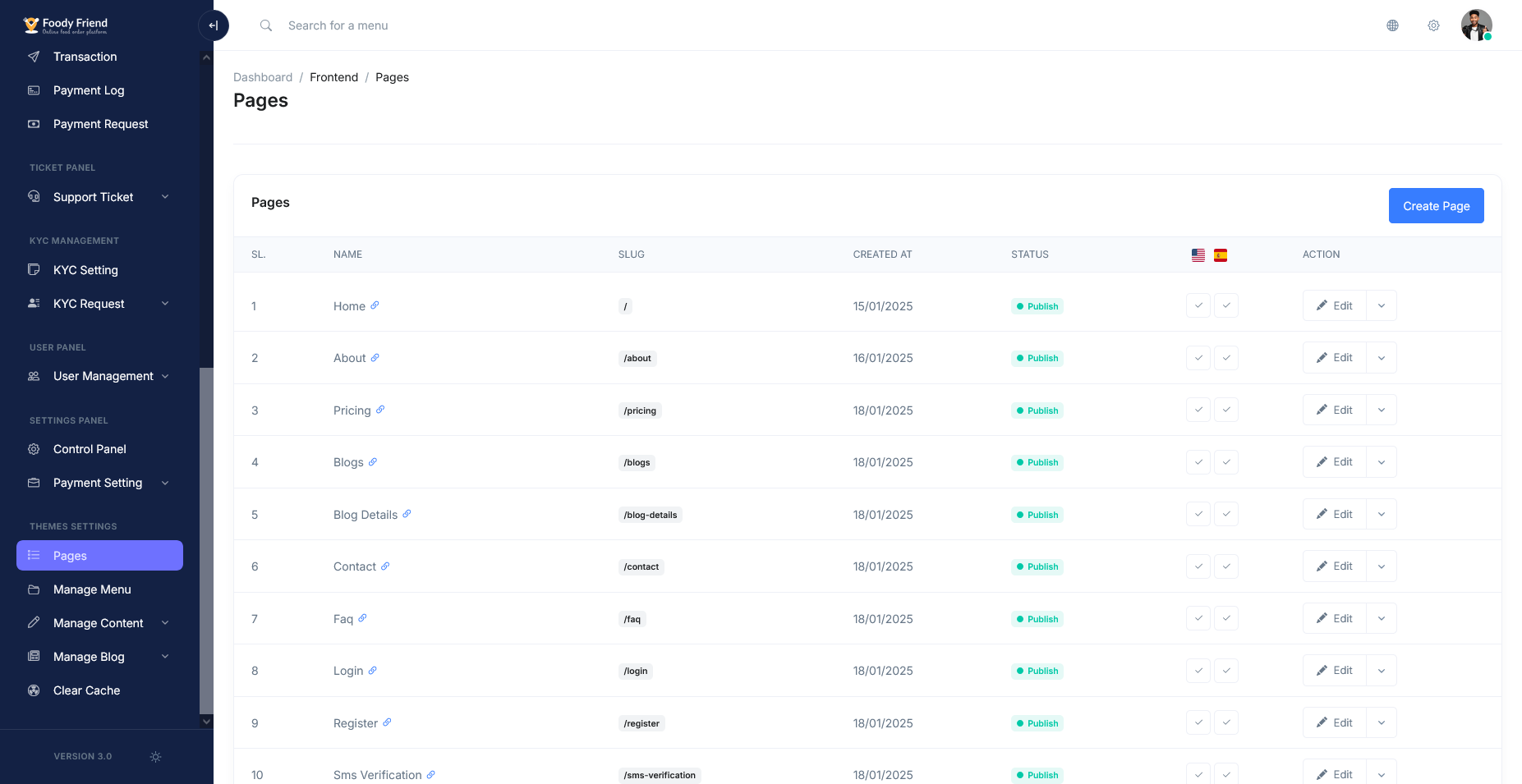This screenshot has width=1522, height=784.
Task: Expand the User Management submenu
Action: 99,376
